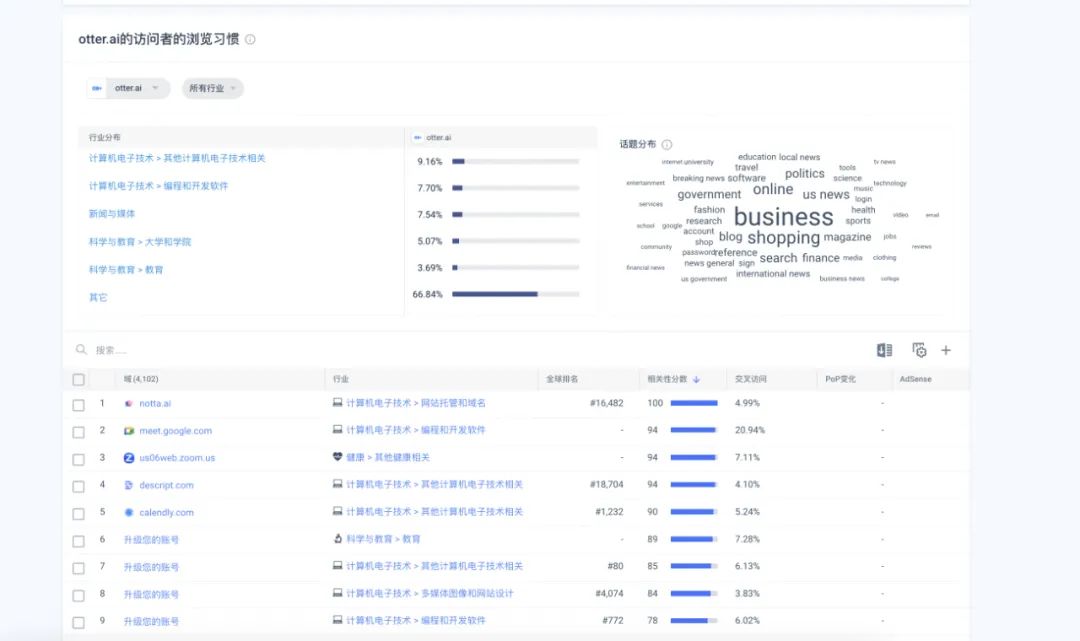1080x641 pixels.
Task: Click the sort arrow next to 相关性分数
Action: 696,379
